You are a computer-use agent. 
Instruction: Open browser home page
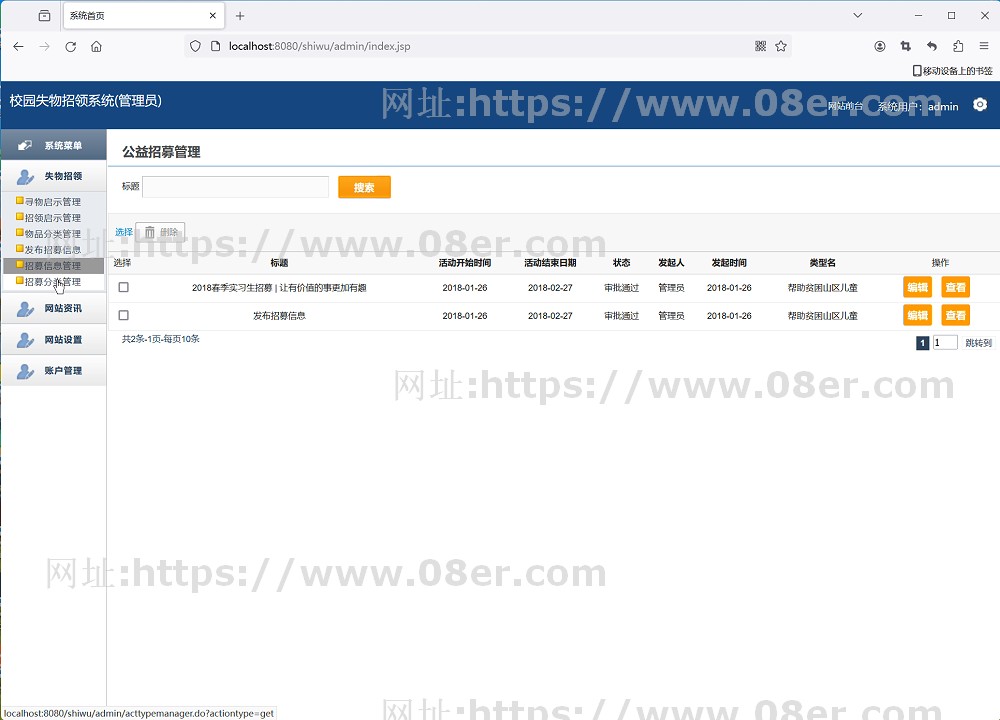96,46
